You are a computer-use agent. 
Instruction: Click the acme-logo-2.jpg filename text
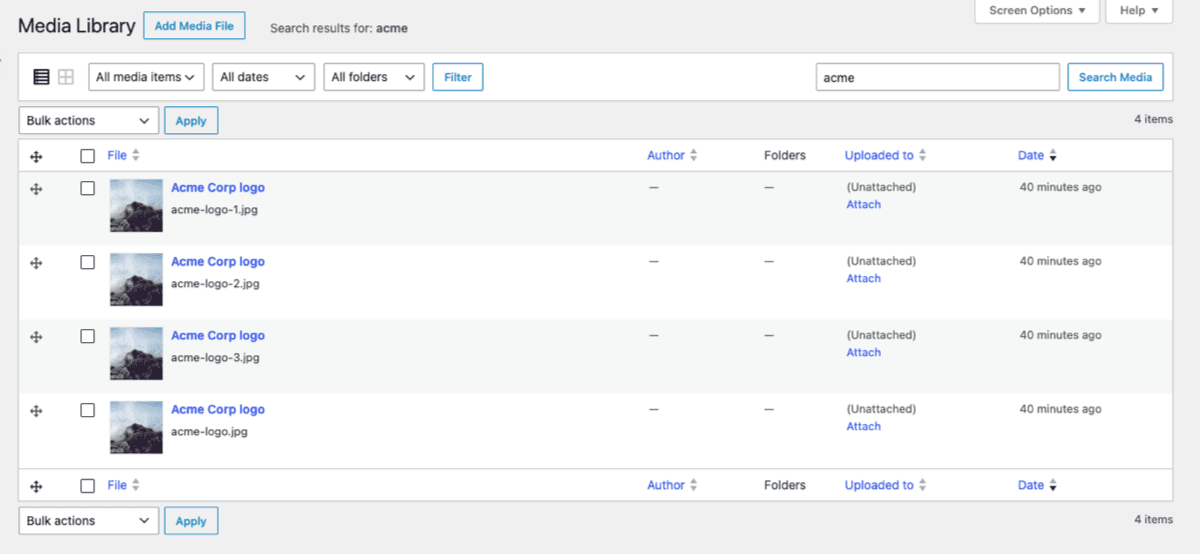(x=215, y=284)
